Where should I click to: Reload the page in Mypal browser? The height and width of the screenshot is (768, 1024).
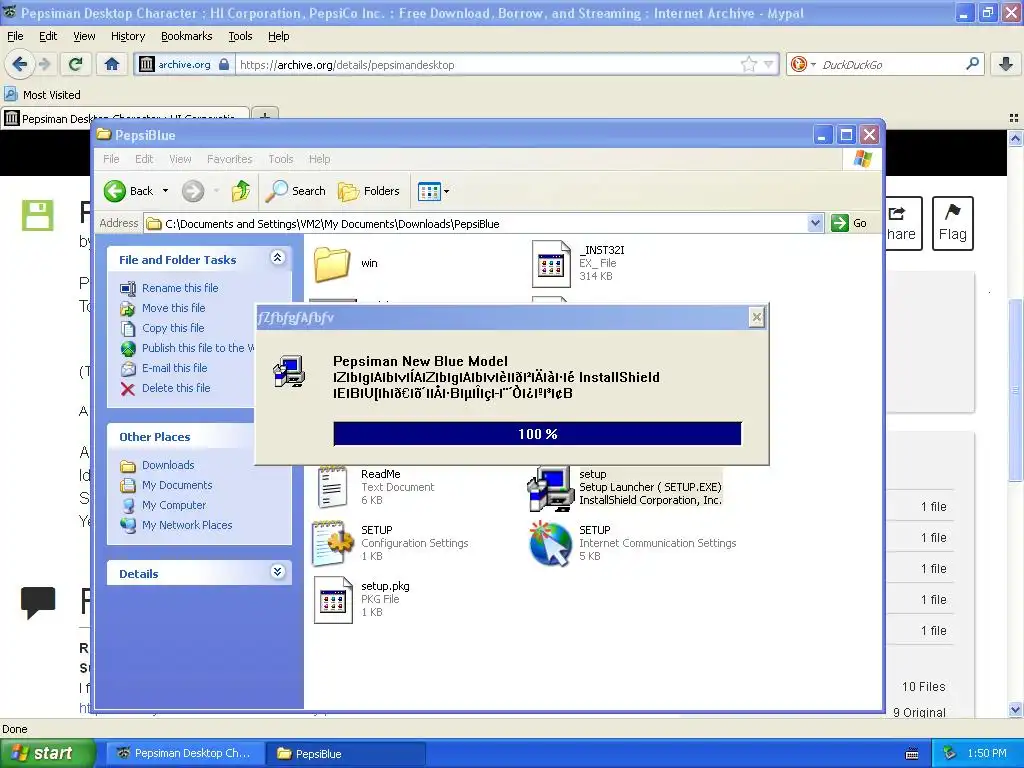coord(76,64)
